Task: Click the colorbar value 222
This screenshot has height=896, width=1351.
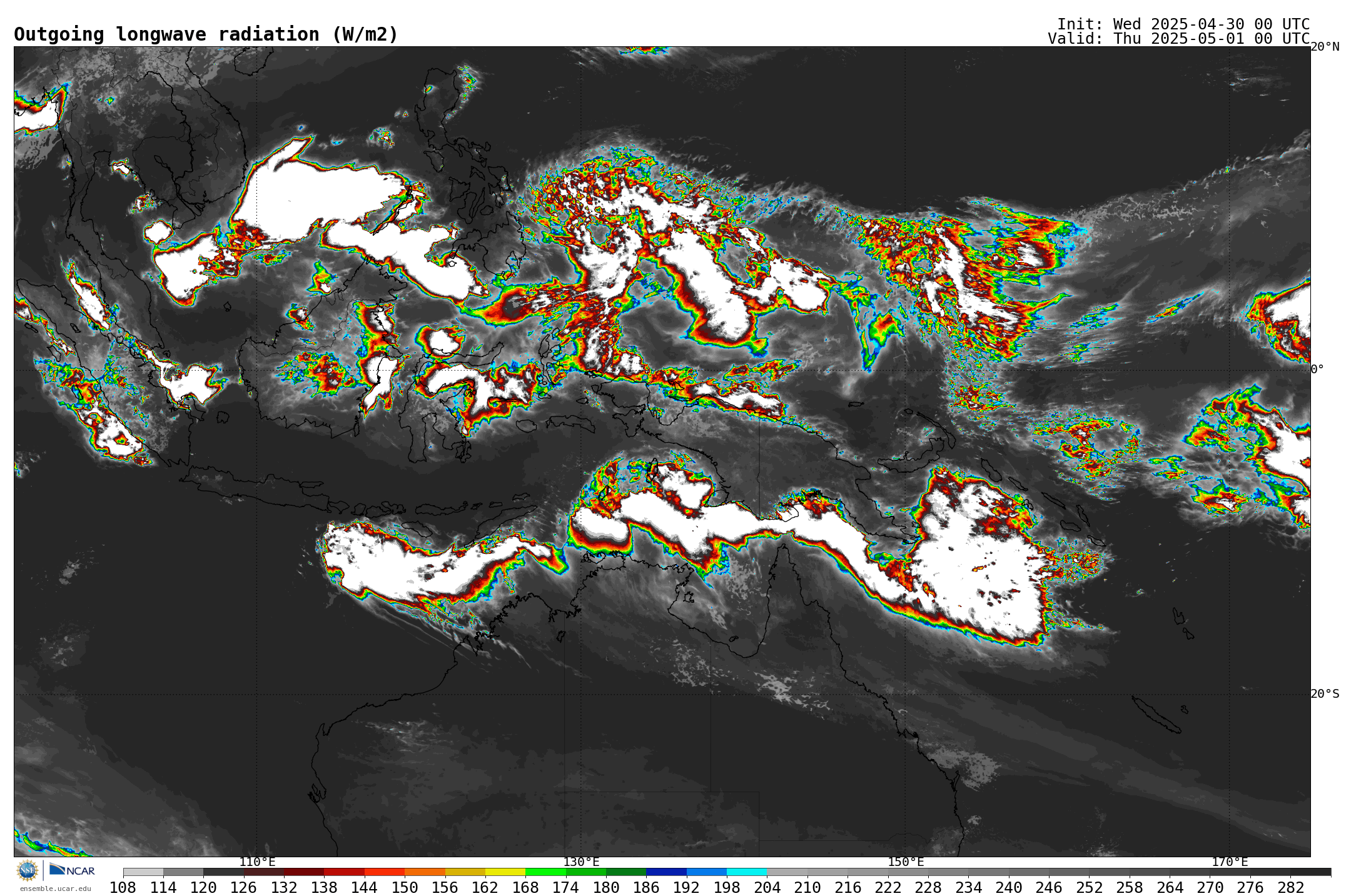Action: [x=888, y=887]
